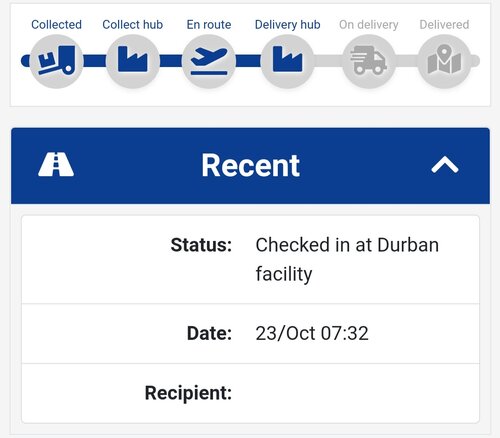
Task: Click the Recent header title
Action: click(251, 165)
